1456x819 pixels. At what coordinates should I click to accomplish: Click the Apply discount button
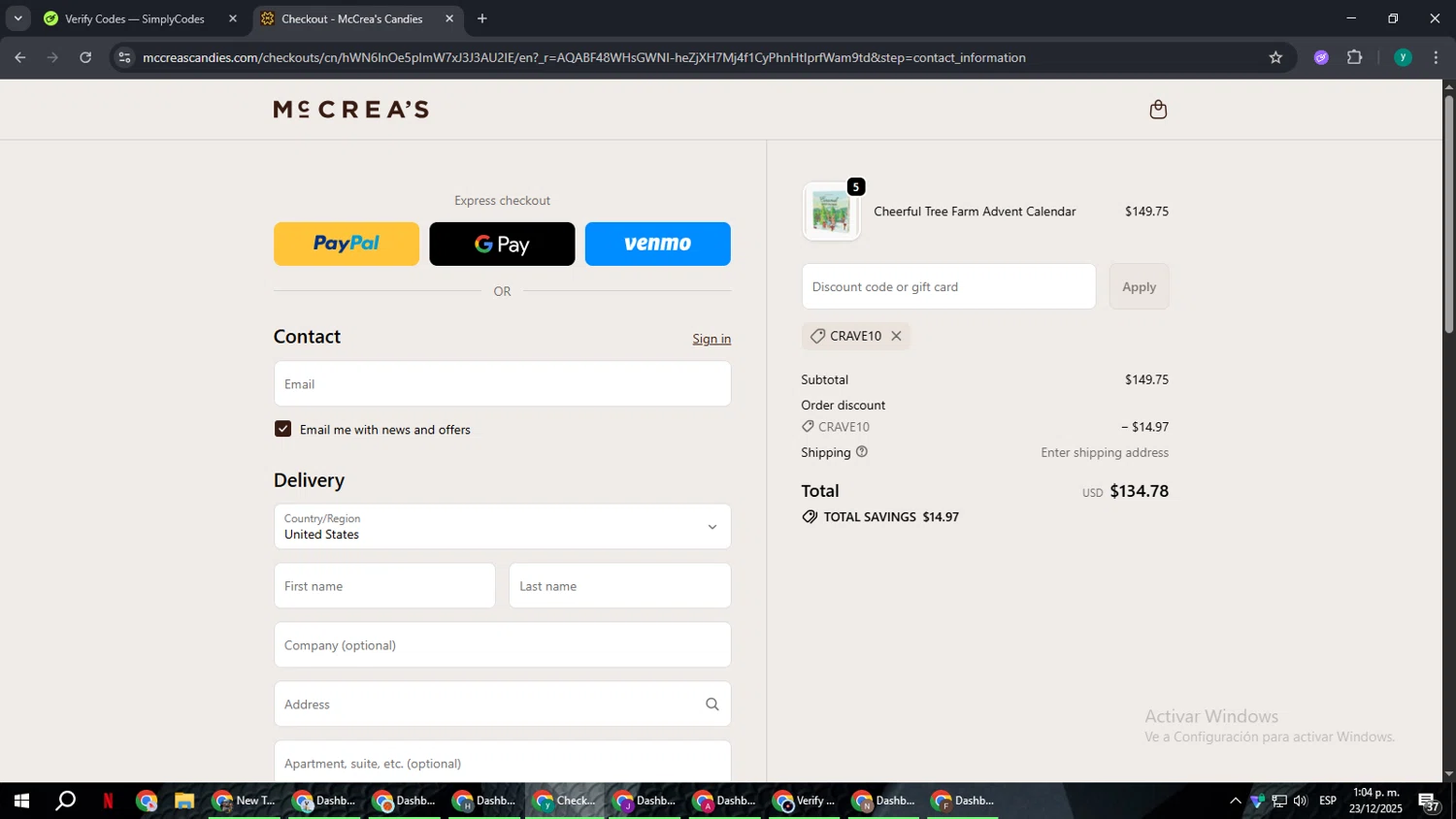(x=1139, y=286)
